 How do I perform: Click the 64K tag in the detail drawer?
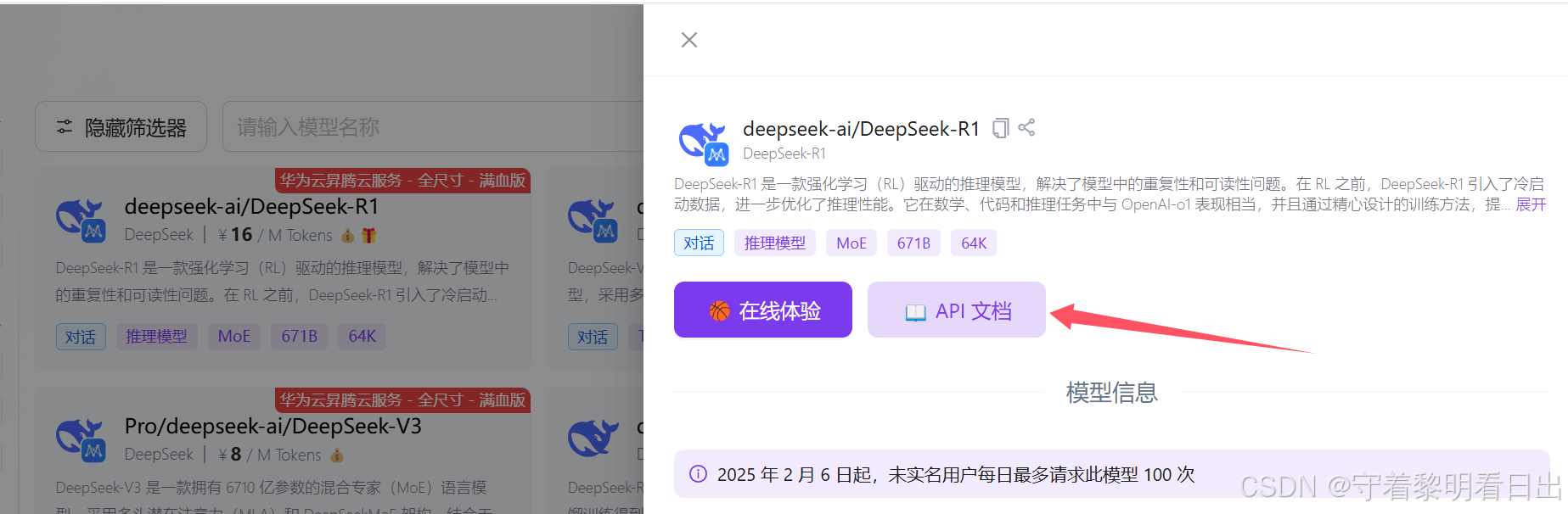pyautogui.click(x=974, y=243)
